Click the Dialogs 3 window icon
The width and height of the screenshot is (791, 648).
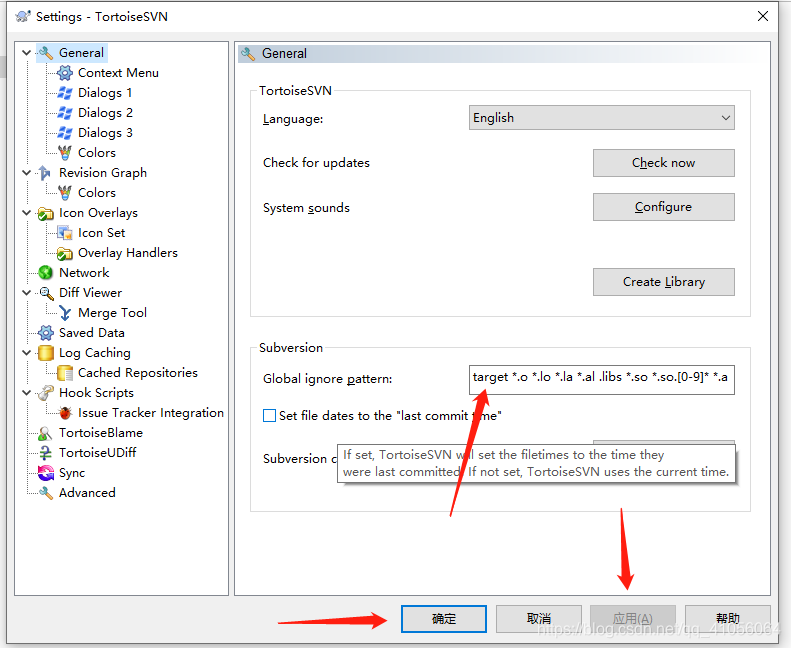[65, 133]
